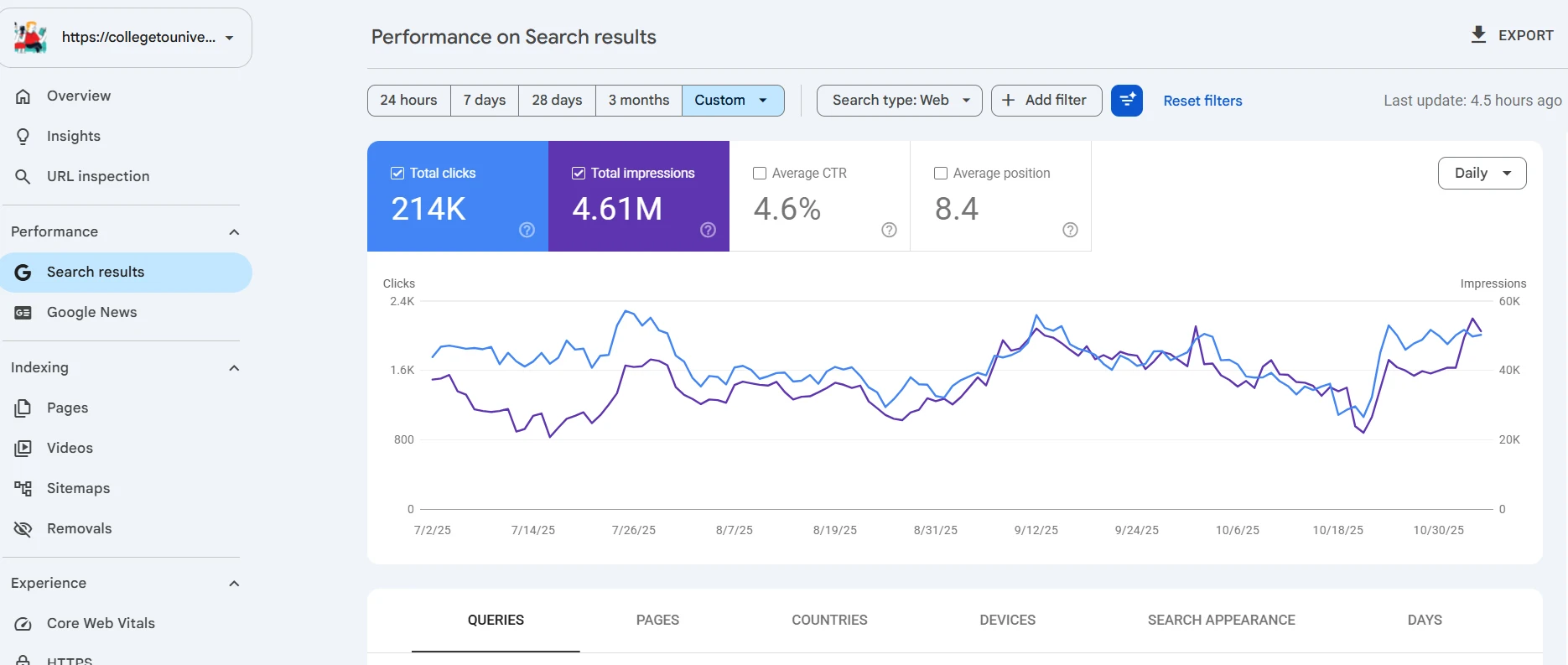Screen dimensions: 1568x665
Task: Click the Core Web Vitals gauge icon
Action: tap(23, 623)
